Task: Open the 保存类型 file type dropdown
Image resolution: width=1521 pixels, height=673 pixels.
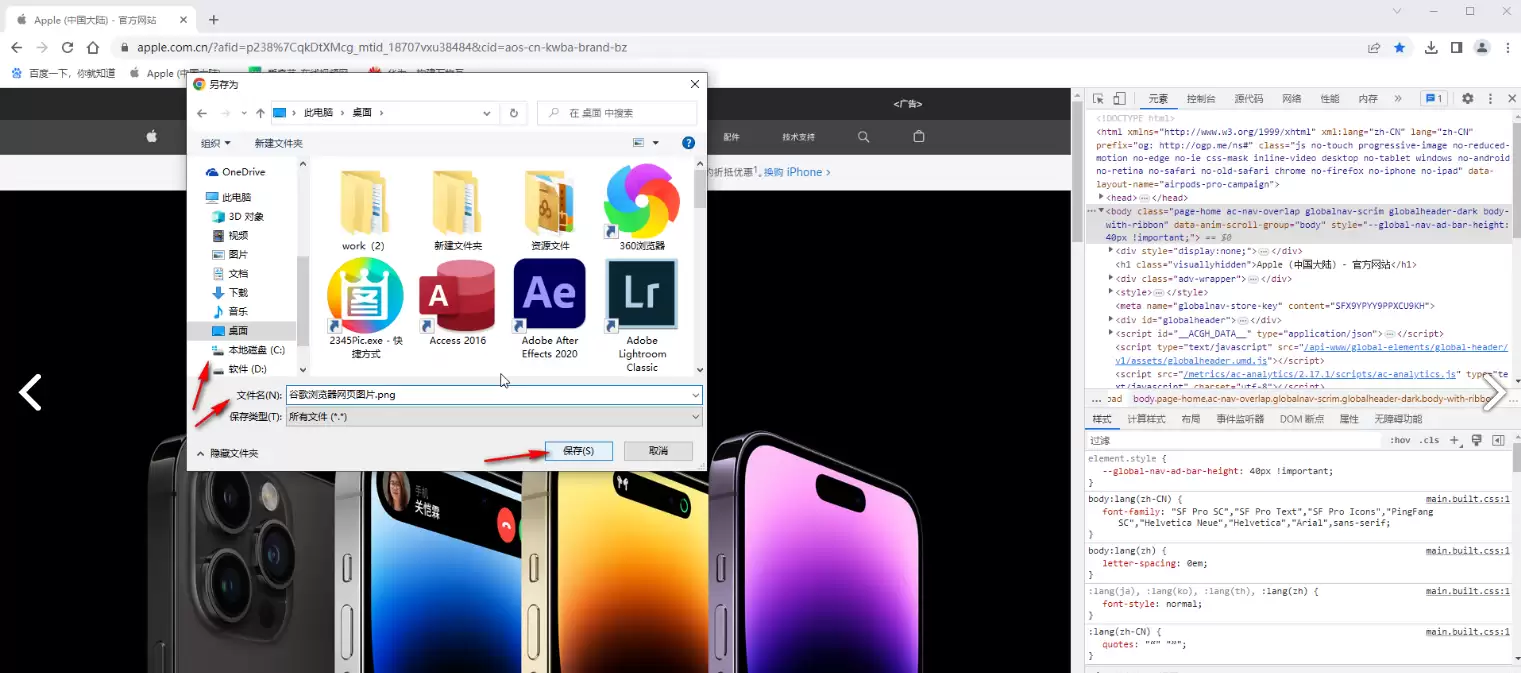Action: click(x=494, y=417)
